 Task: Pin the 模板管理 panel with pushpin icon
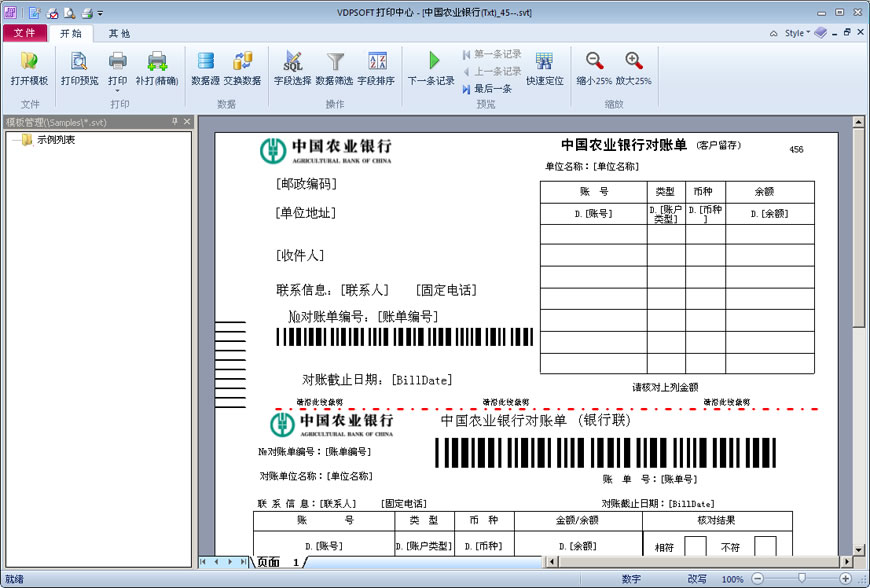click(x=175, y=121)
